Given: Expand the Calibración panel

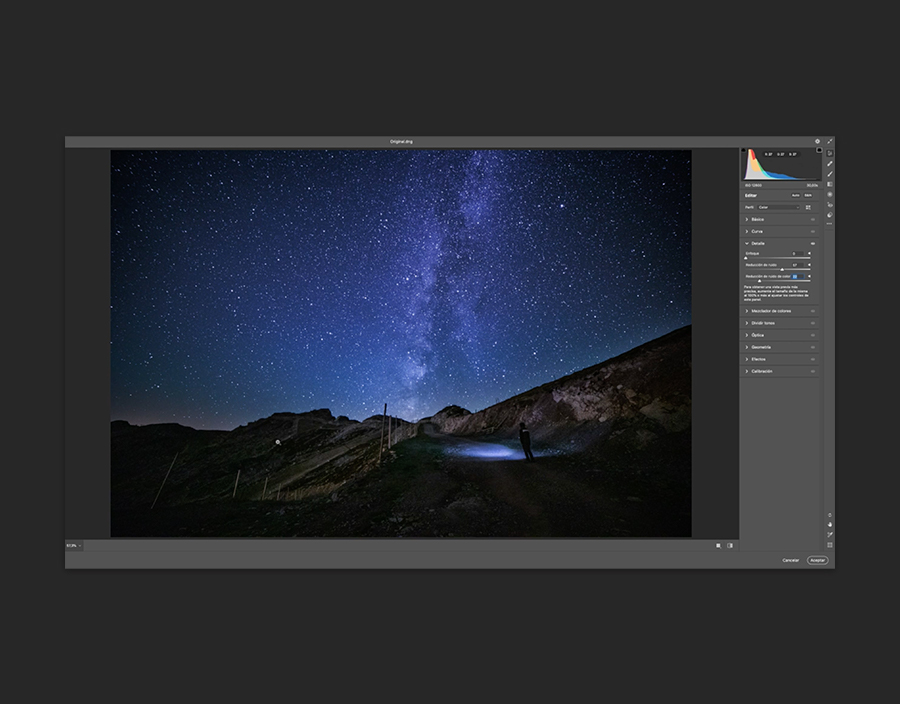Looking at the screenshot, I should pyautogui.click(x=747, y=371).
